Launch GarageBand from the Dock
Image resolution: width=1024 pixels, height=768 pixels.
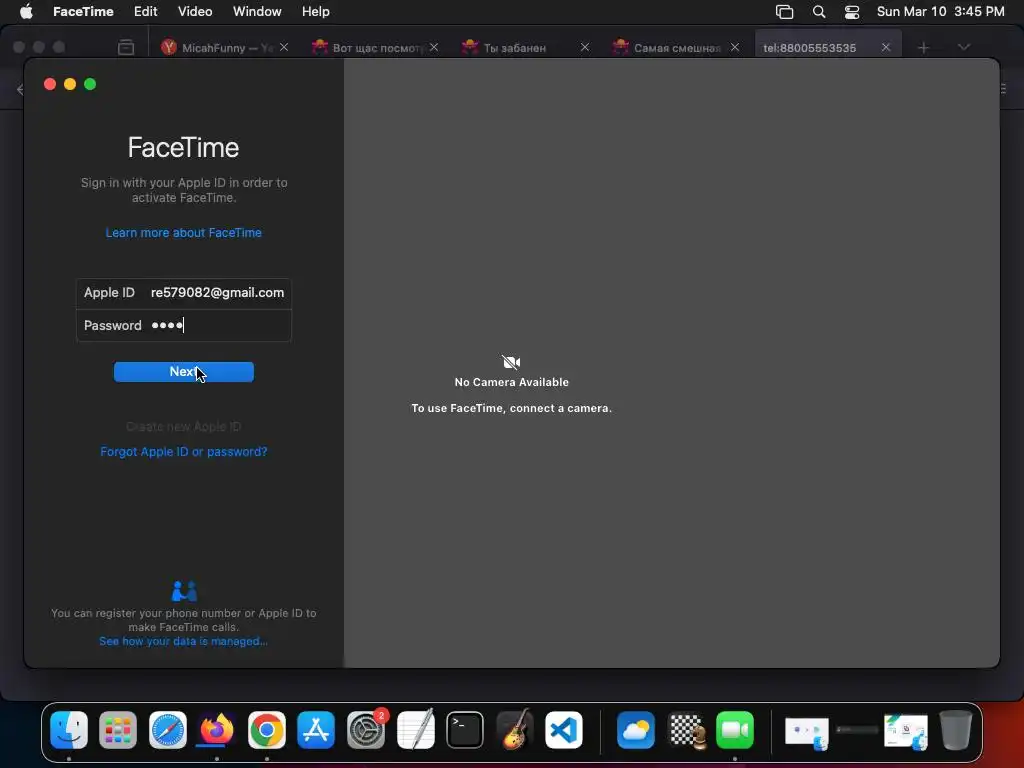click(515, 729)
